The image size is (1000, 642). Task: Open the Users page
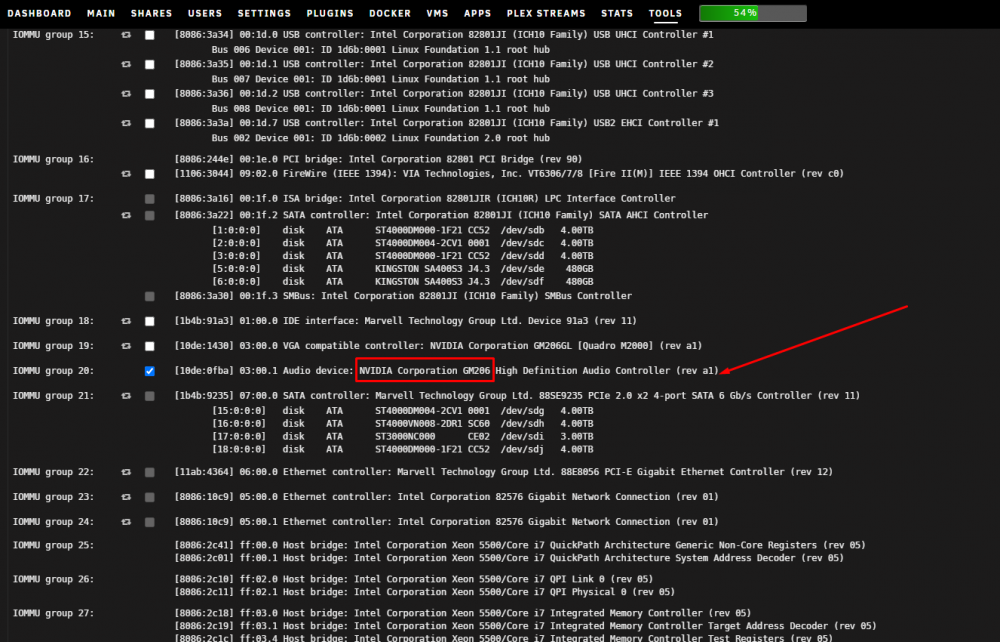click(205, 13)
